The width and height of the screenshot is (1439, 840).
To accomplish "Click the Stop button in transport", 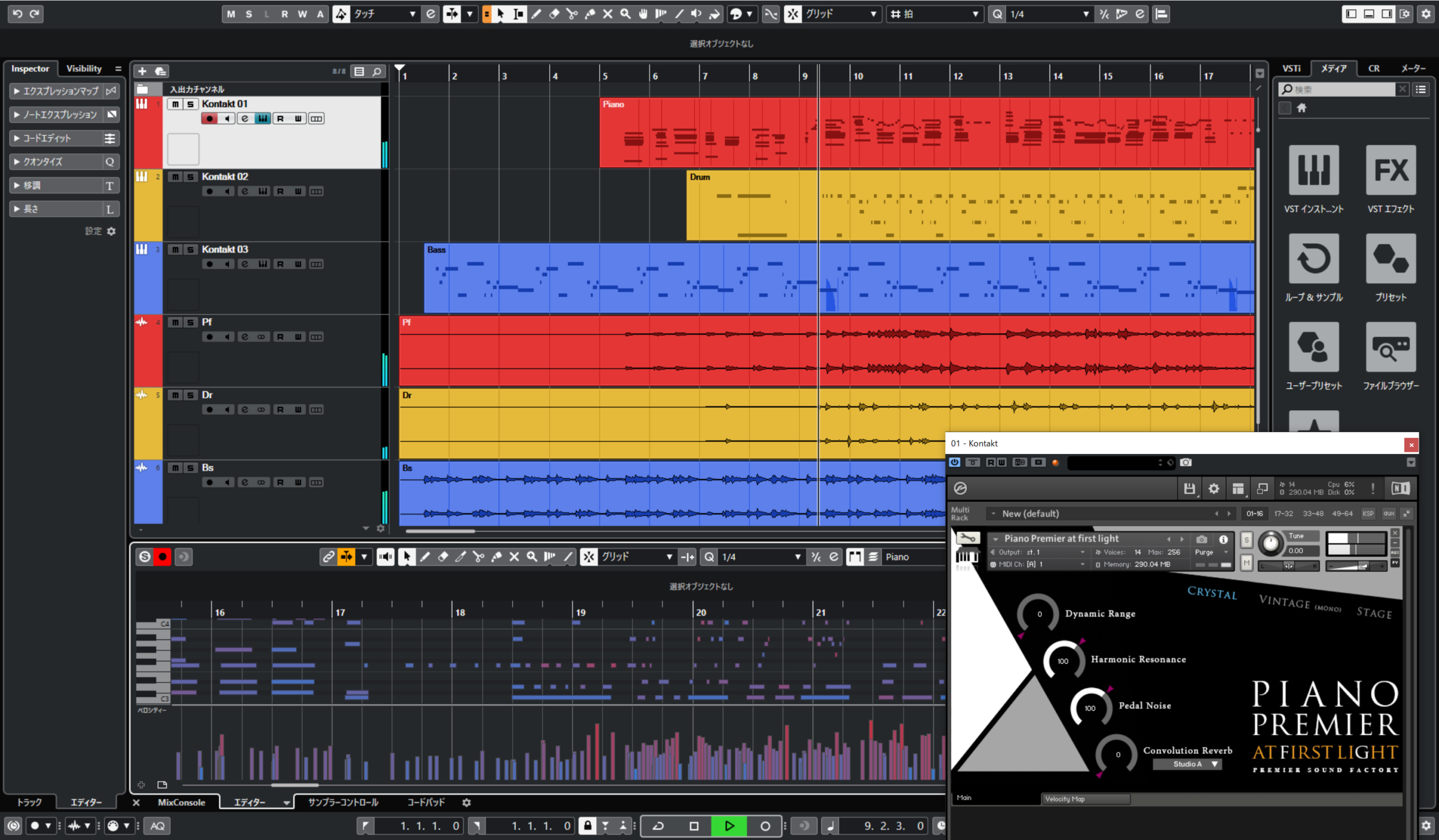I will (x=694, y=826).
